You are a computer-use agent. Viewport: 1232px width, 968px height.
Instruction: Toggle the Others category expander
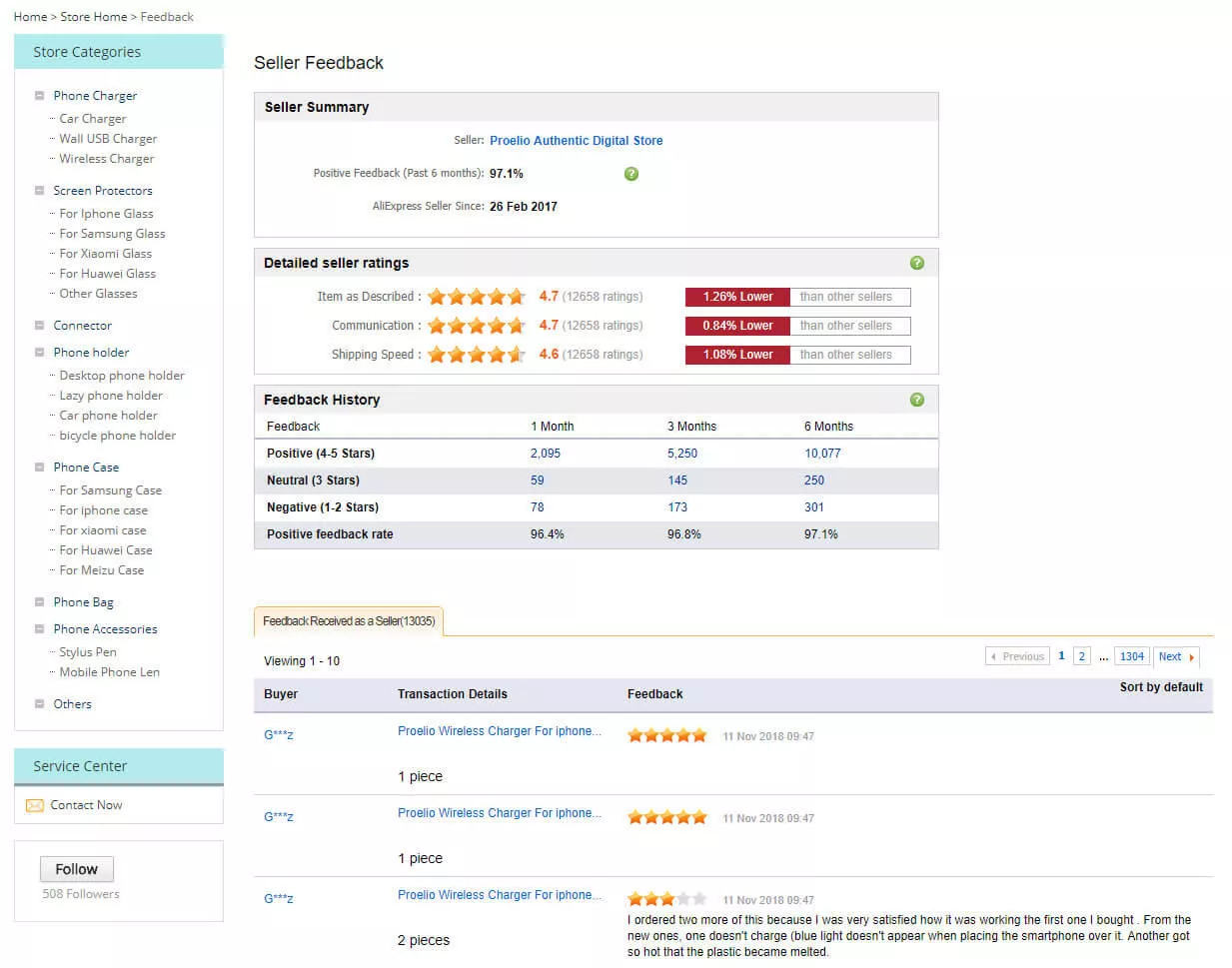coord(40,704)
